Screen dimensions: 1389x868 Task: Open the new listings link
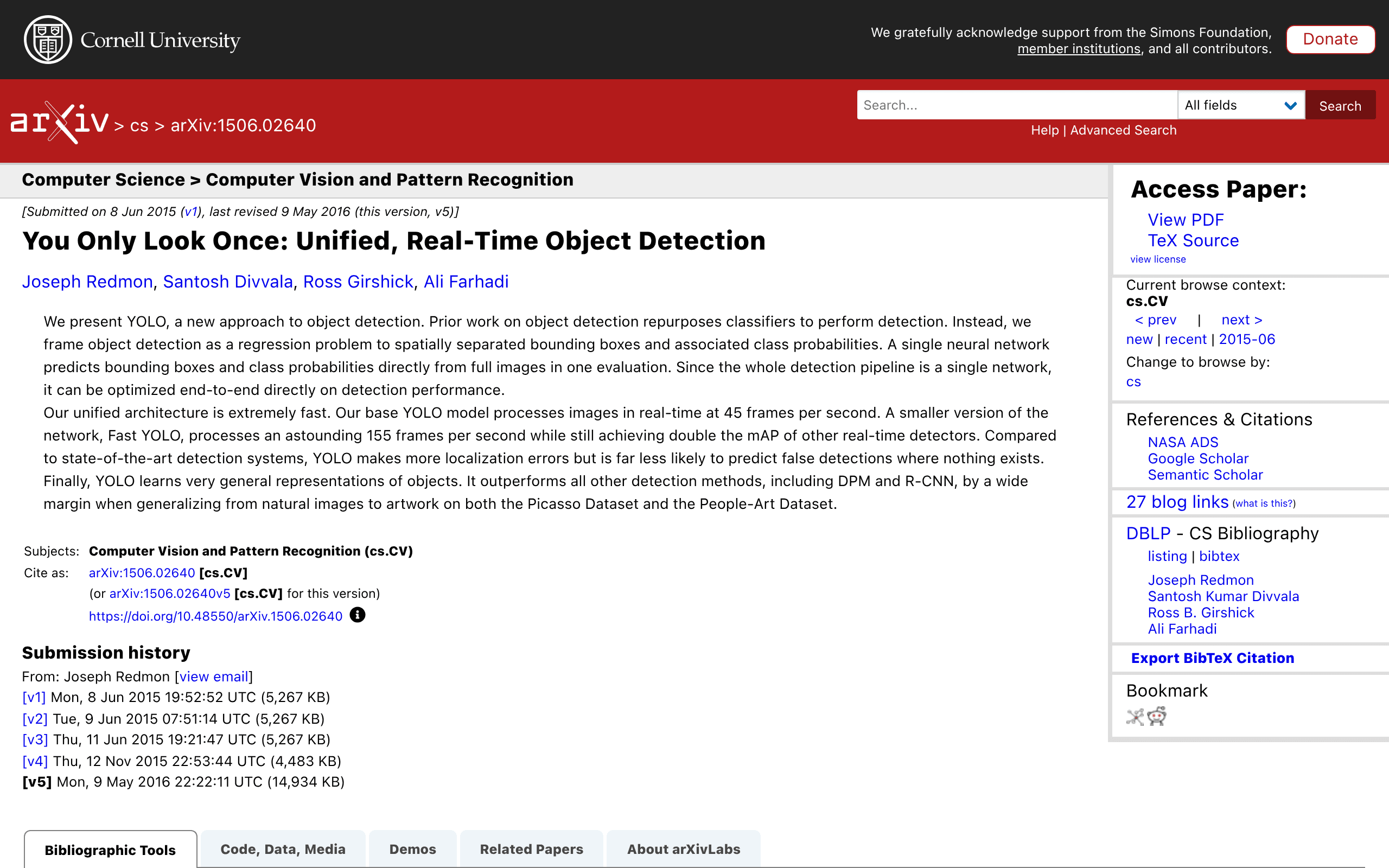1139,339
